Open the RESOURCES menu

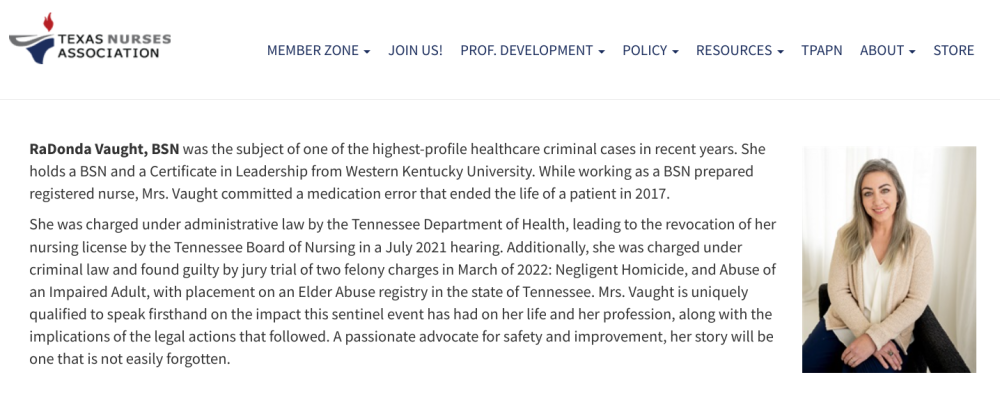740,50
